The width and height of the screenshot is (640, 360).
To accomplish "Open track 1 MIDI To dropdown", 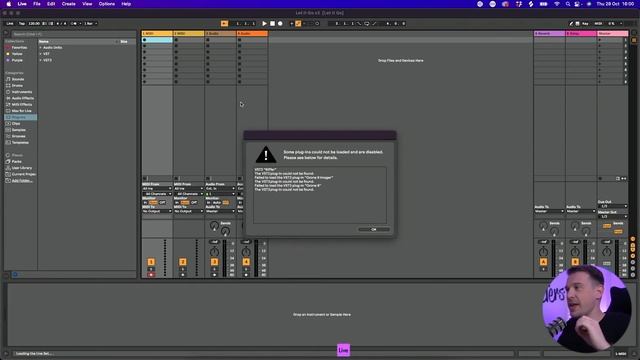I will click(x=157, y=211).
